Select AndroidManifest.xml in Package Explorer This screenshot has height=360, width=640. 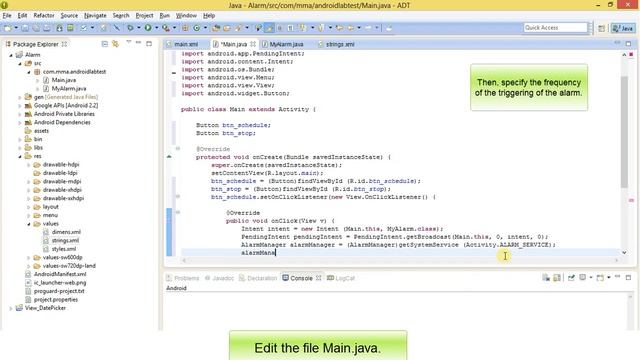click(60, 274)
